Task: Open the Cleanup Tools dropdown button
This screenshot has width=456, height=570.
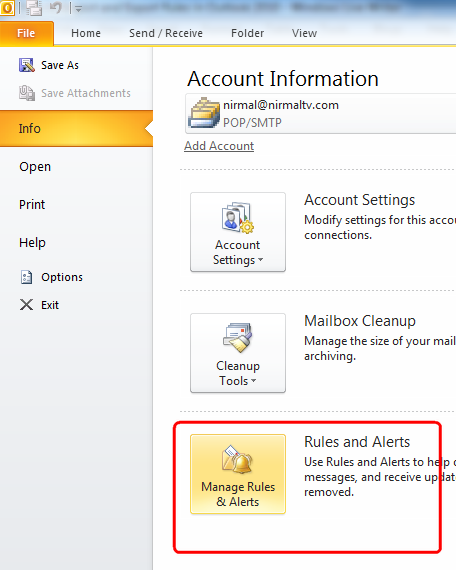Action: pyautogui.click(x=238, y=353)
